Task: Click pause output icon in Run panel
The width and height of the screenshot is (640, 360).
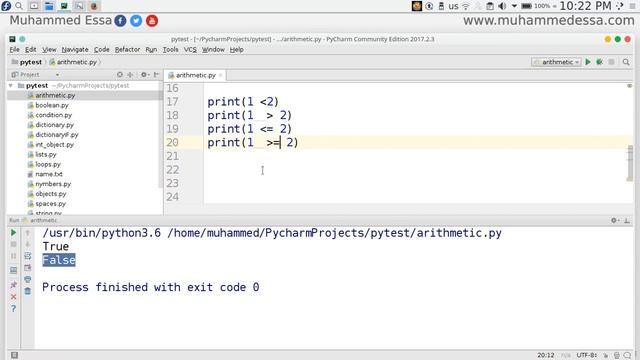Action: click(13, 256)
